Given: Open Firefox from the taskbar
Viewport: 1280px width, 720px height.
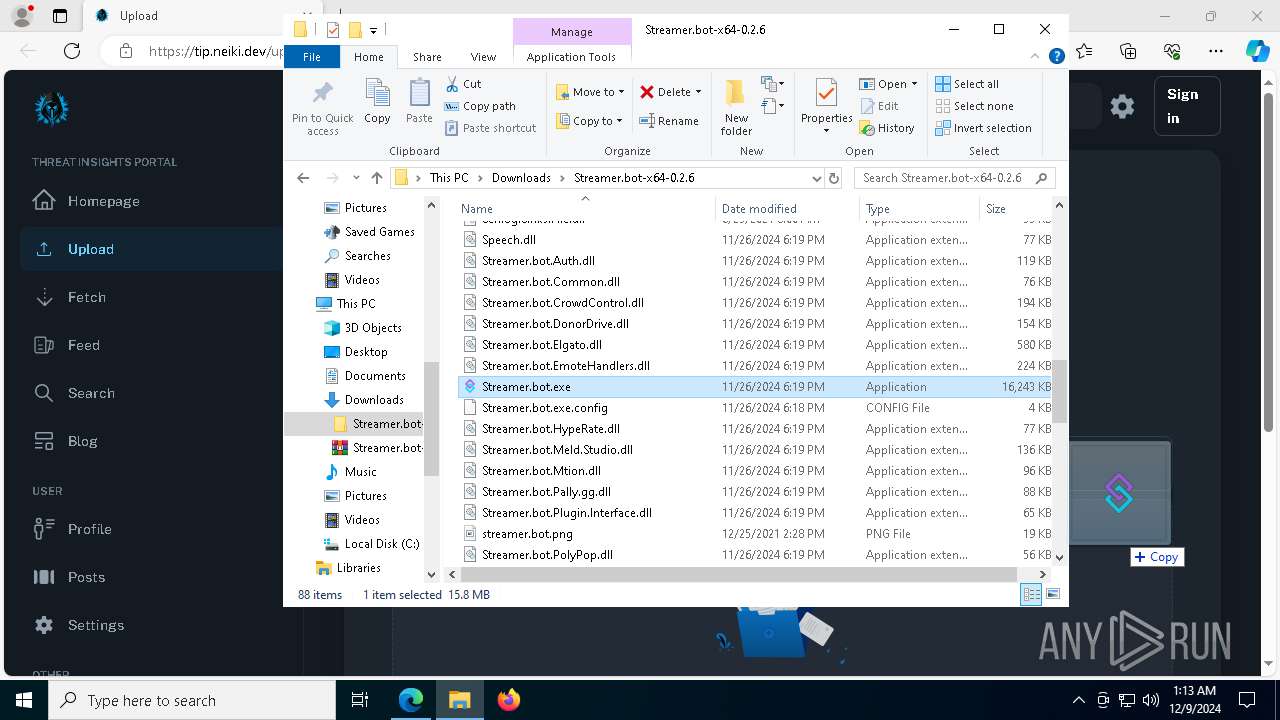Looking at the screenshot, I should [x=509, y=700].
